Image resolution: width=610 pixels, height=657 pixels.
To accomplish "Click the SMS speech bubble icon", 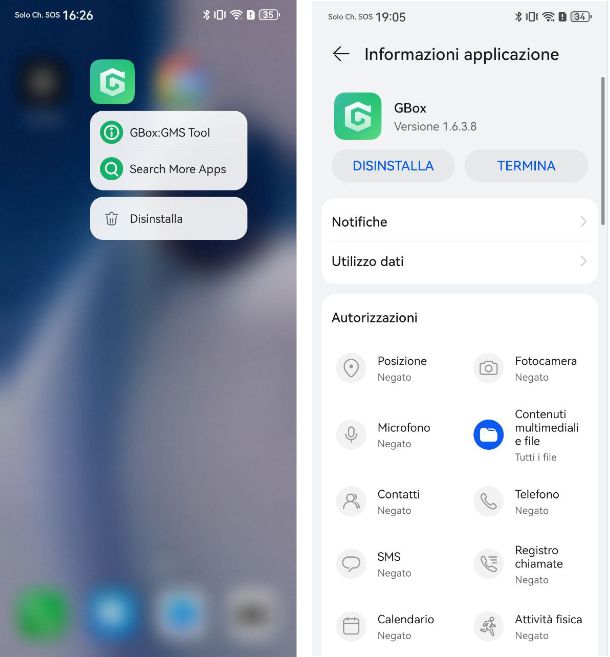I will [x=351, y=564].
